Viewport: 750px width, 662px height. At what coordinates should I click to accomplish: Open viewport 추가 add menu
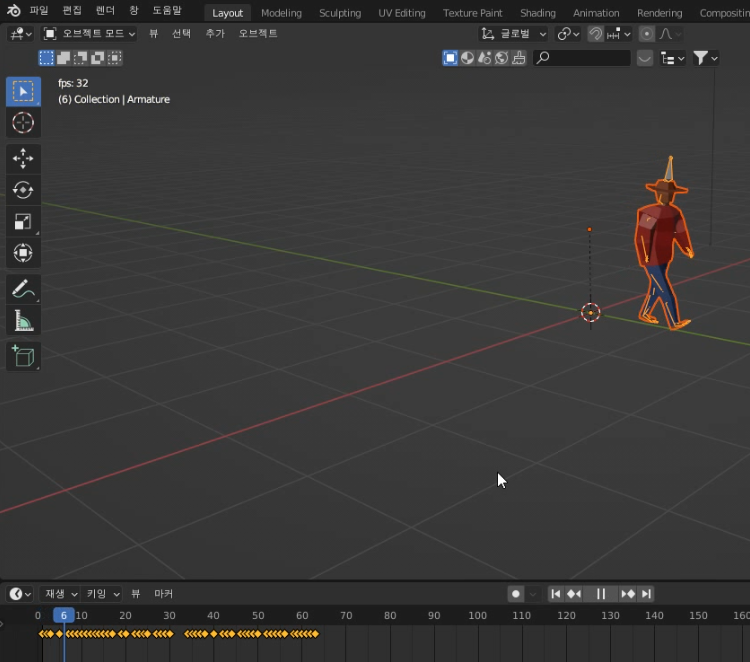pos(215,33)
